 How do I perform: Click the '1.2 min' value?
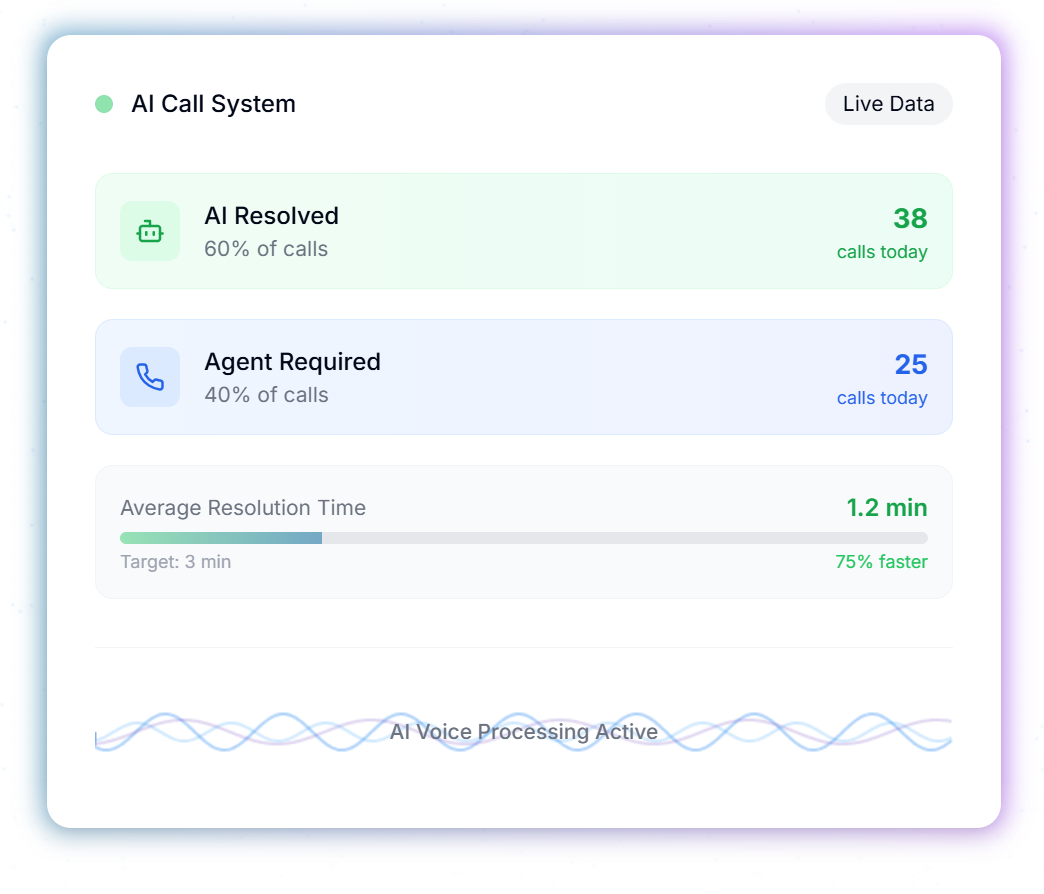(x=887, y=508)
